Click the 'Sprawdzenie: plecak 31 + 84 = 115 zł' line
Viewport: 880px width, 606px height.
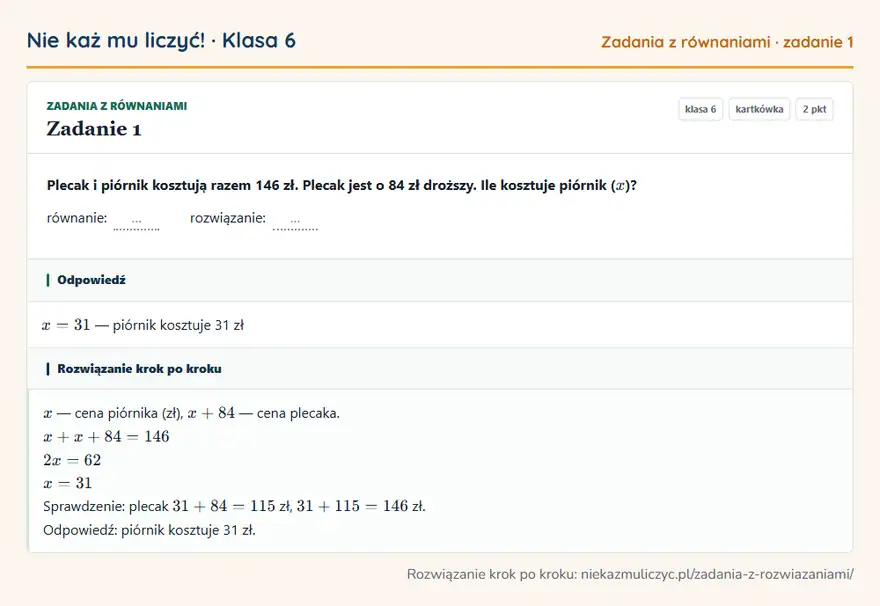point(235,506)
